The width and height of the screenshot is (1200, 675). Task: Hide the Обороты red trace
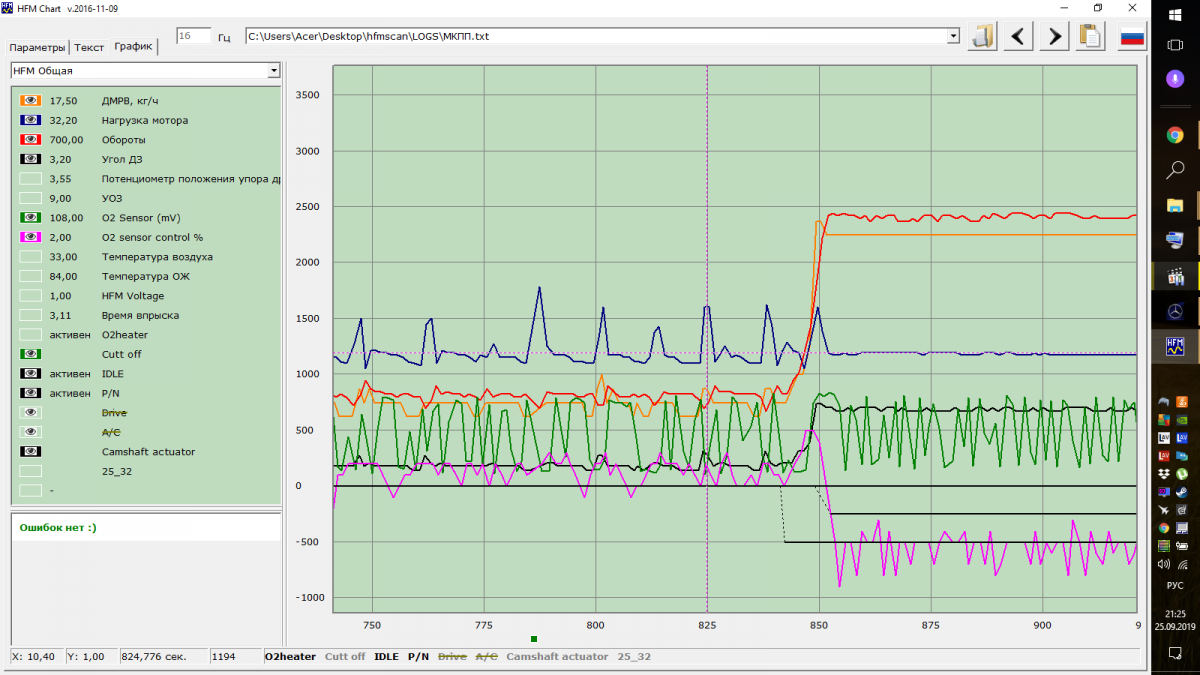(x=30, y=139)
